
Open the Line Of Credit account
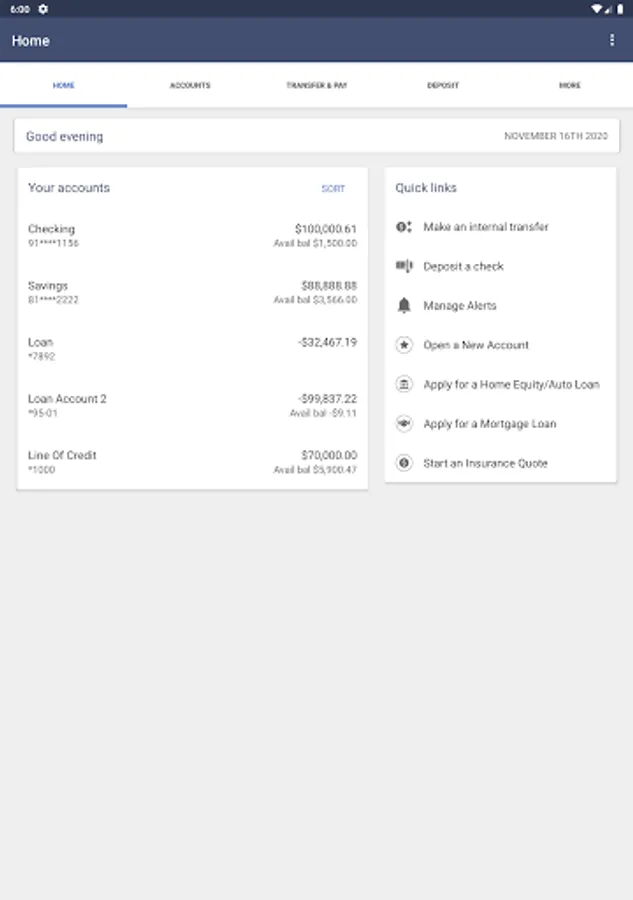tap(192, 462)
